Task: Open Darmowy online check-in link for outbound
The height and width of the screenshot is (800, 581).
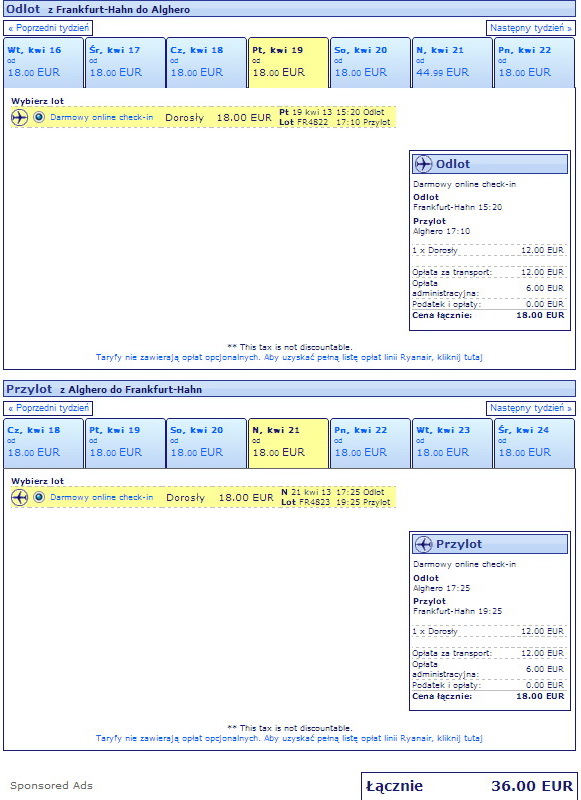Action: click(x=102, y=117)
